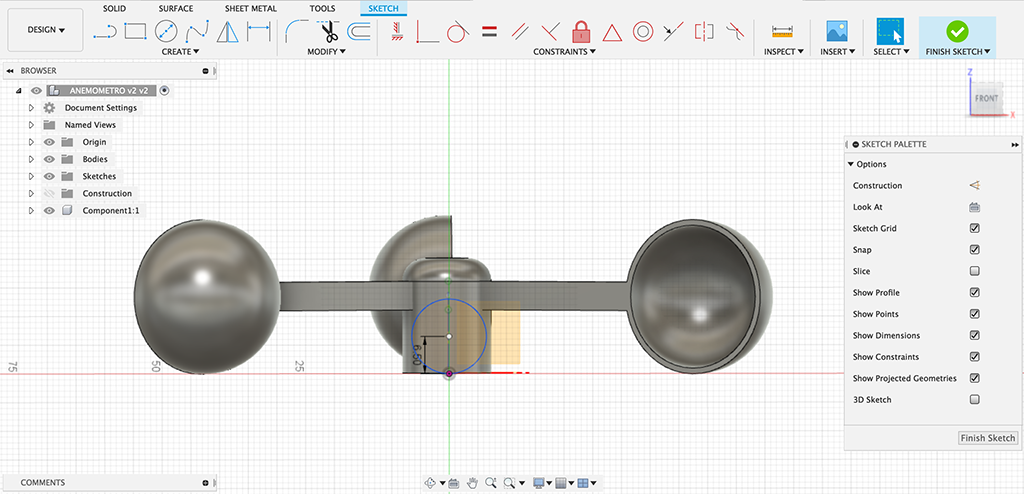
Task: Select the Orbit tool in navigation bar
Action: pyautogui.click(x=430, y=483)
